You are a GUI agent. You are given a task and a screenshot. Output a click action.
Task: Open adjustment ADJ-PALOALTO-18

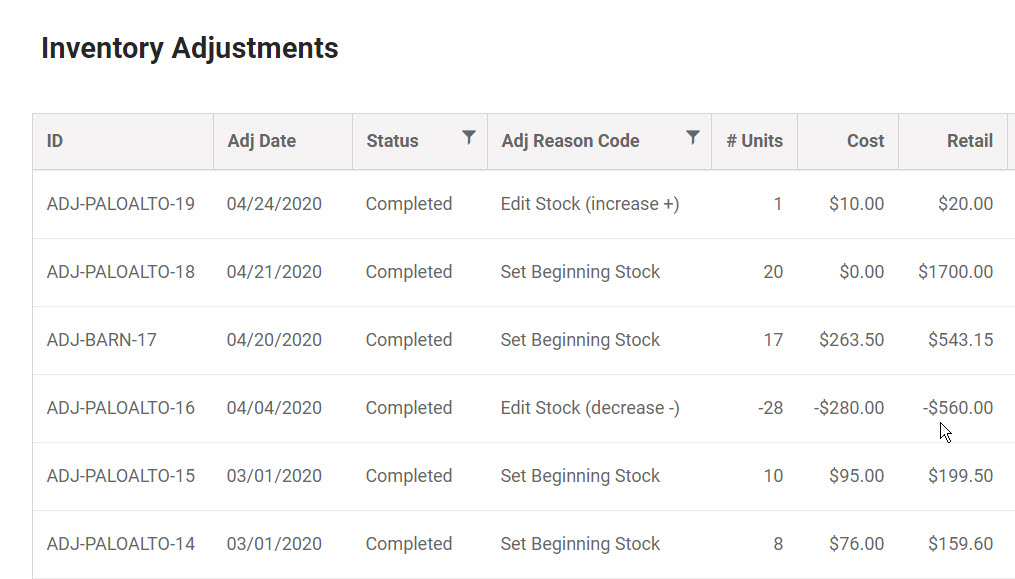[120, 272]
